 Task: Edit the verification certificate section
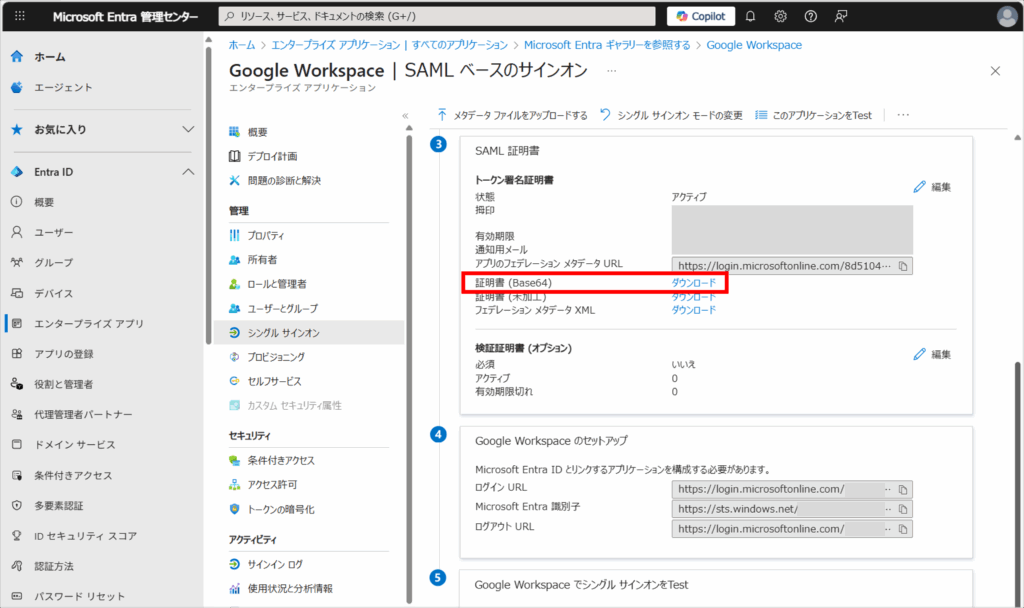[932, 354]
